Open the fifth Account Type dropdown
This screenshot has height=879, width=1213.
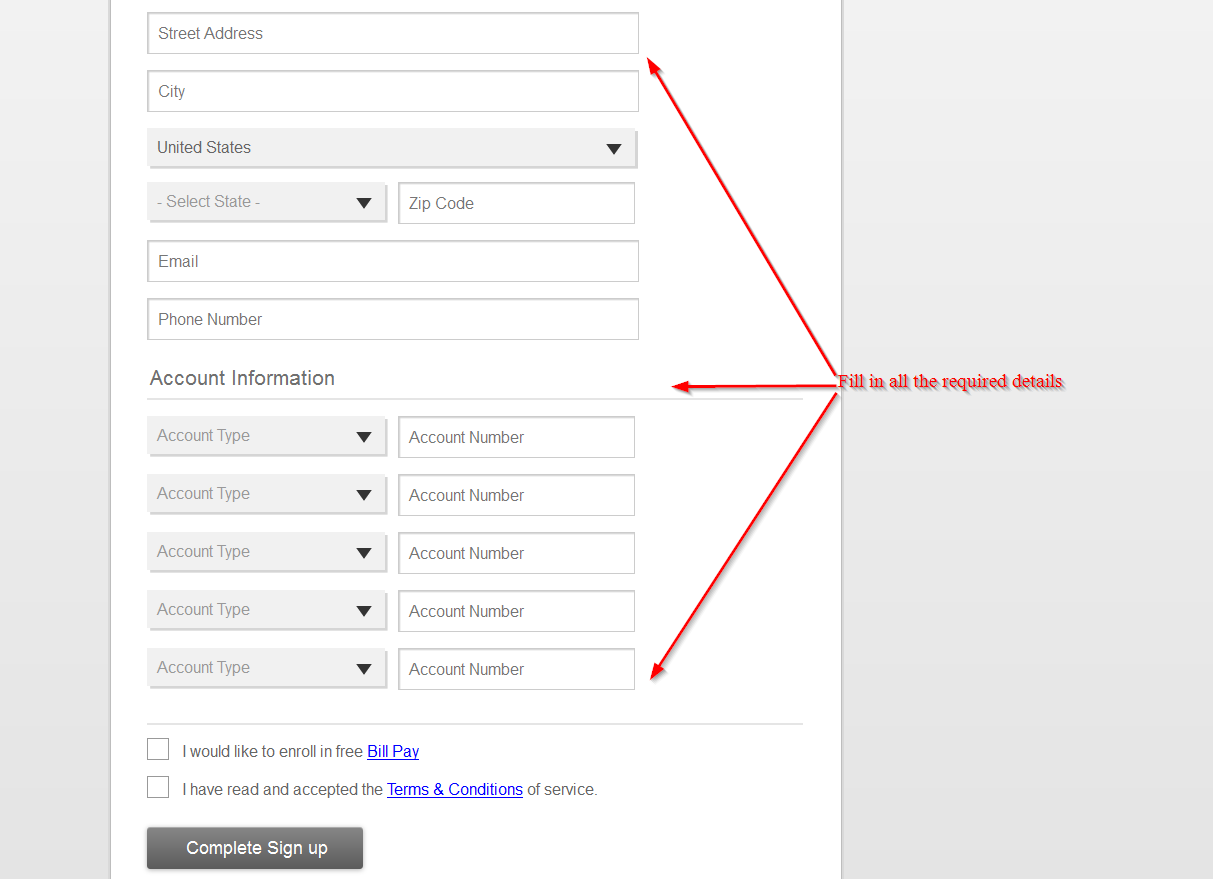[x=266, y=668]
